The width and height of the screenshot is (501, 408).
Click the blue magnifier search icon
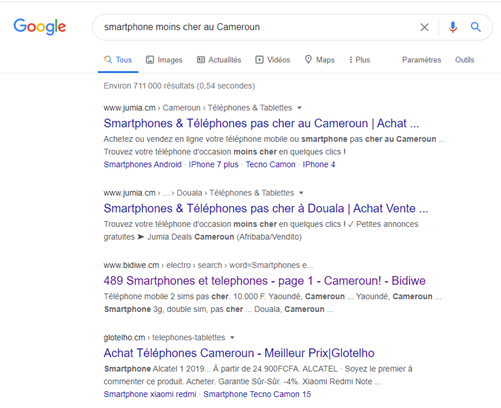pyautogui.click(x=476, y=27)
